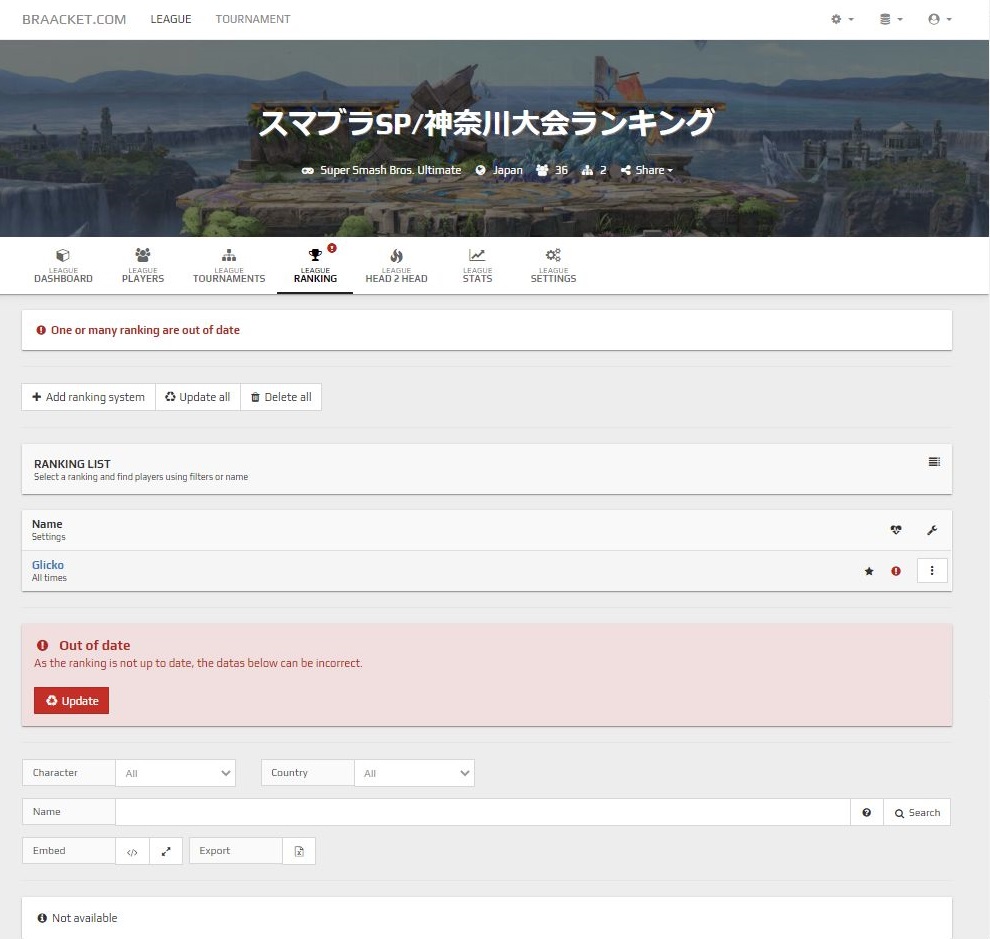990x939 pixels.
Task: Open the League Settings tab
Action: 553,266
